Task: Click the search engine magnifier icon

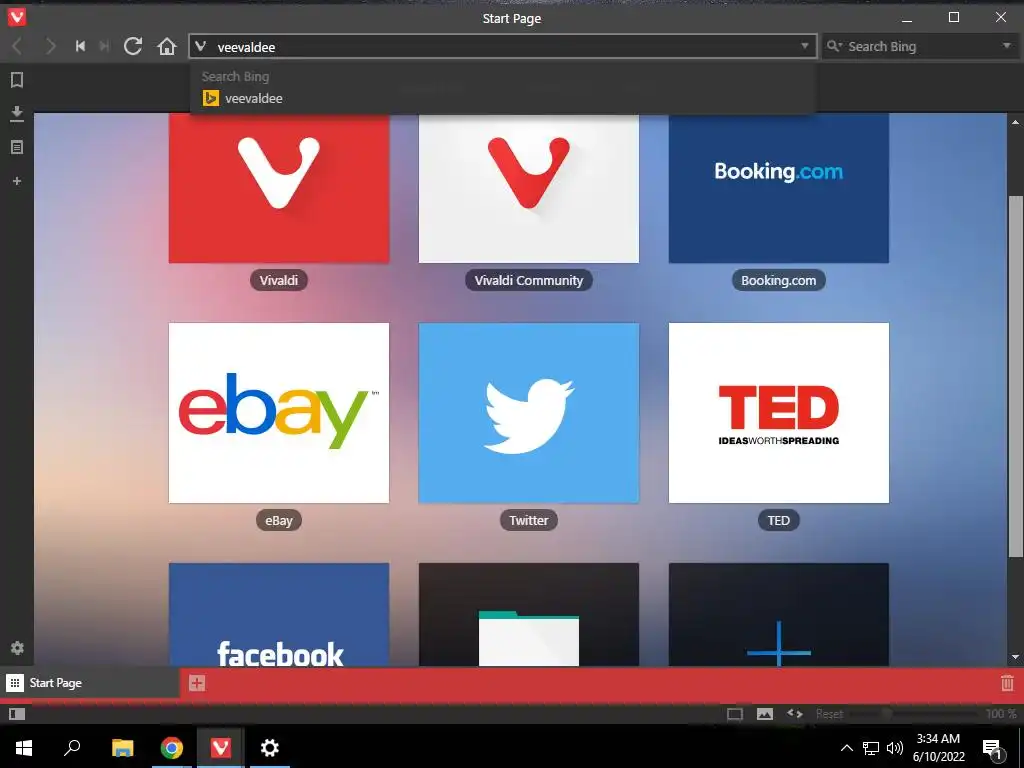Action: (834, 46)
